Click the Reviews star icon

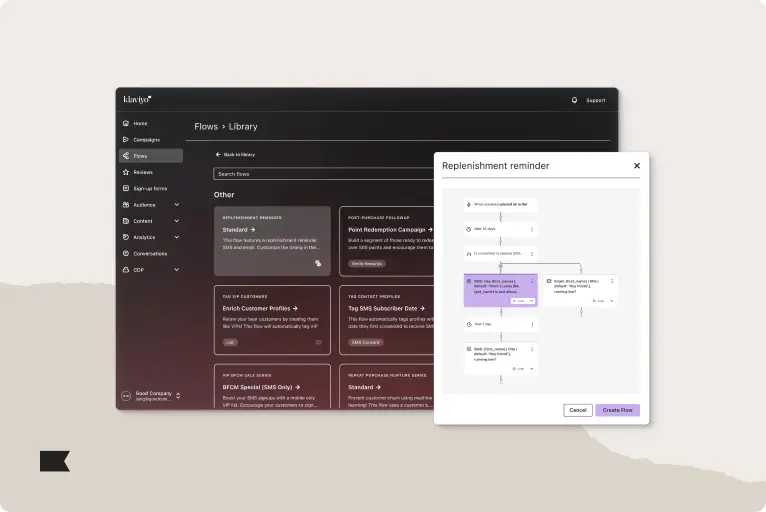pos(126,172)
